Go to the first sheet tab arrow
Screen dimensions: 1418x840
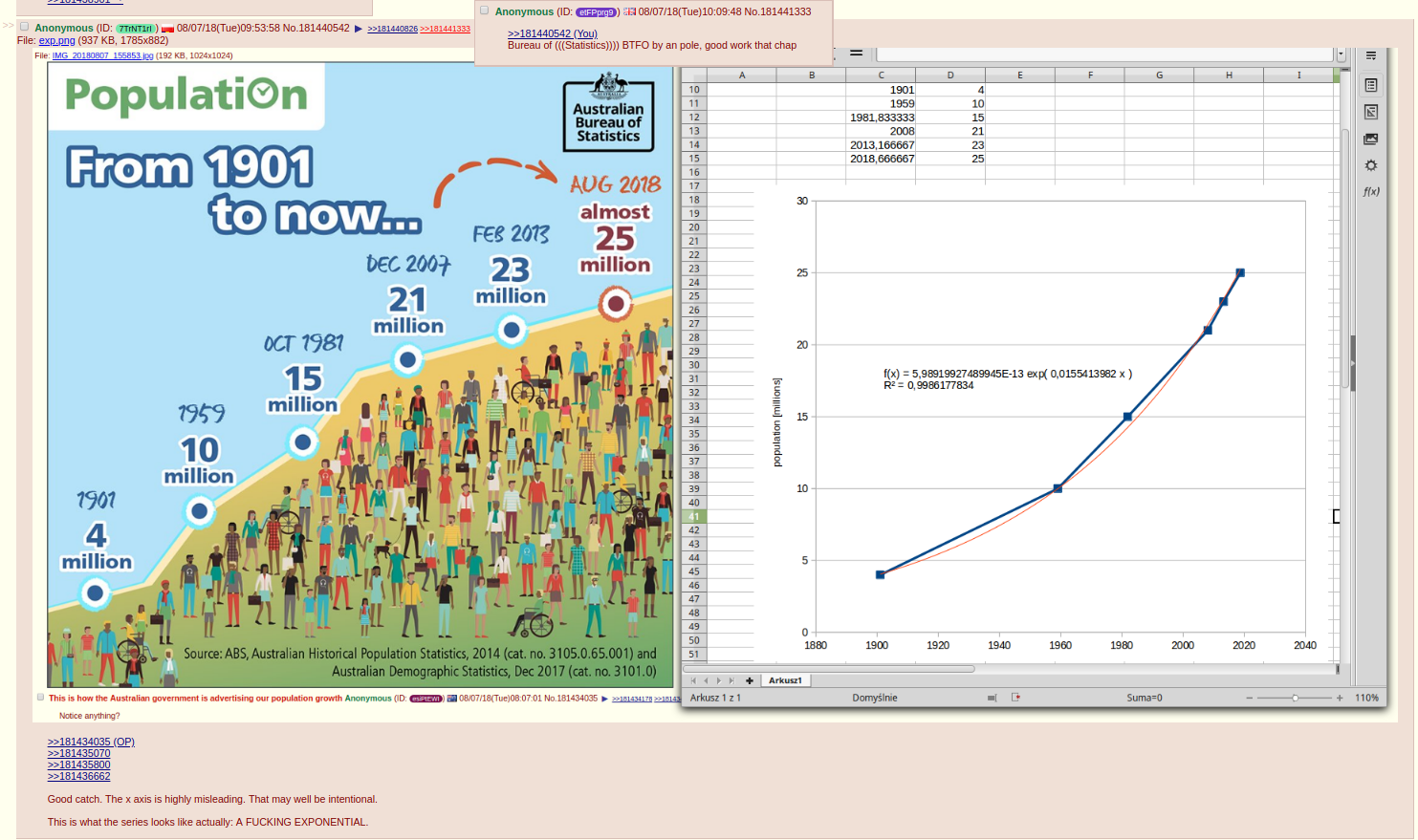click(693, 680)
